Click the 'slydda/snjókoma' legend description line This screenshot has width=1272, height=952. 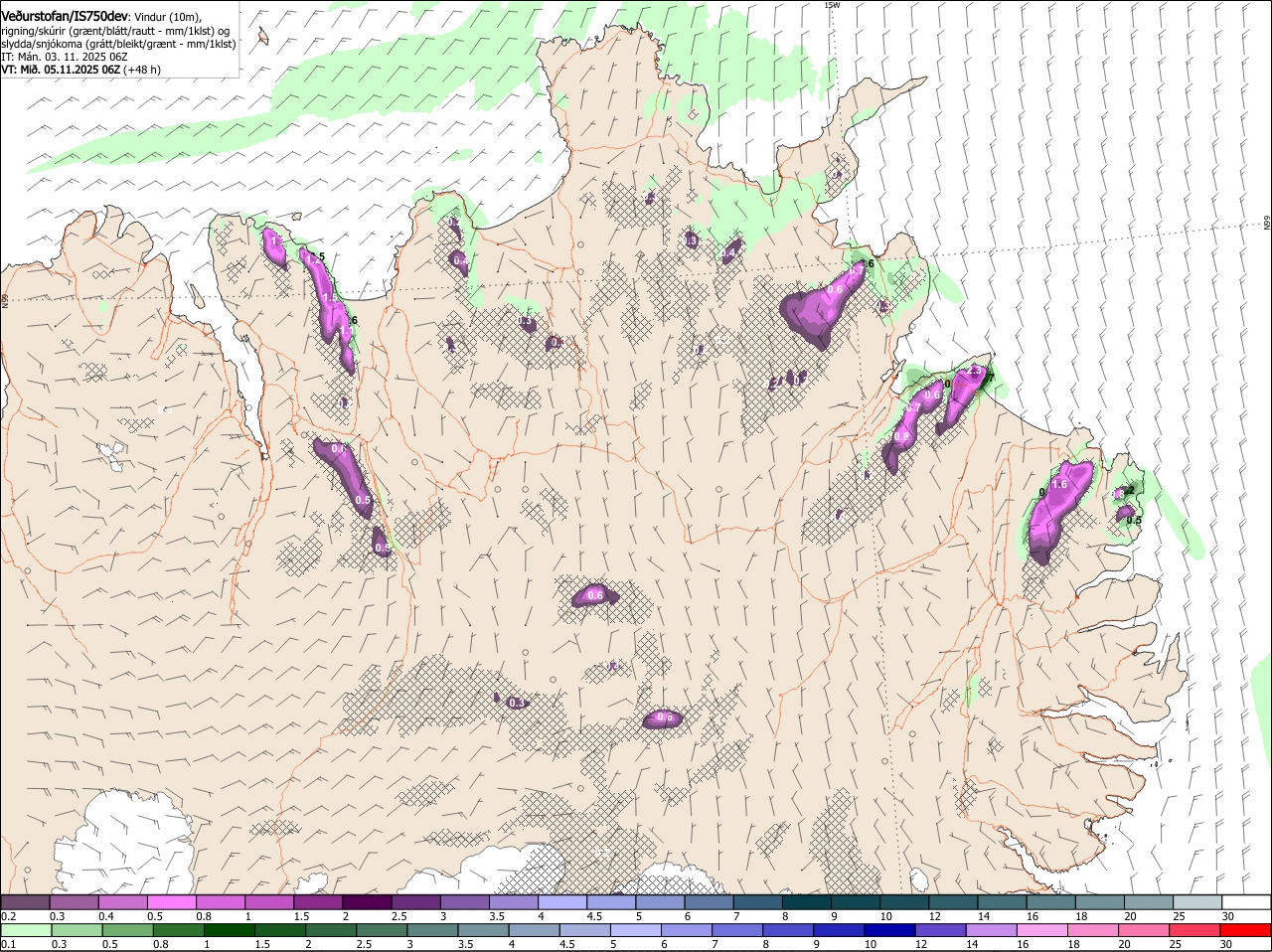point(118,44)
